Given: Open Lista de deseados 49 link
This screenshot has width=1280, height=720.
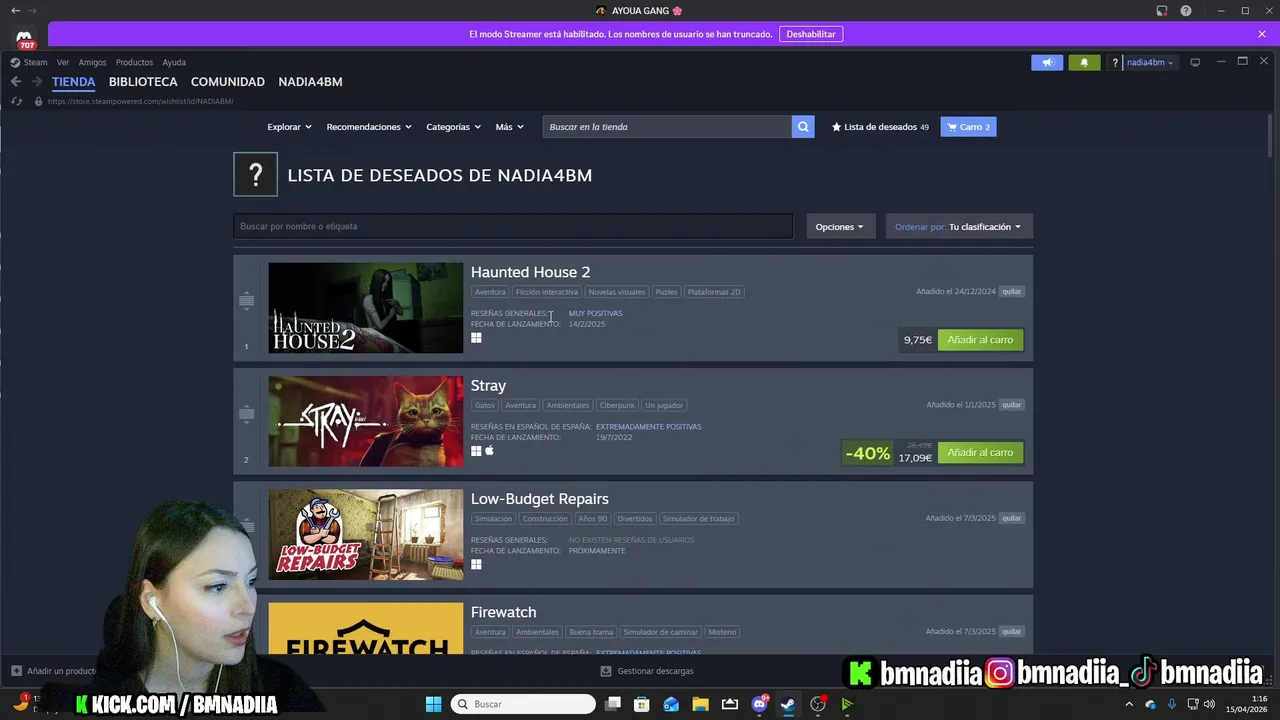Looking at the screenshot, I should 880,127.
